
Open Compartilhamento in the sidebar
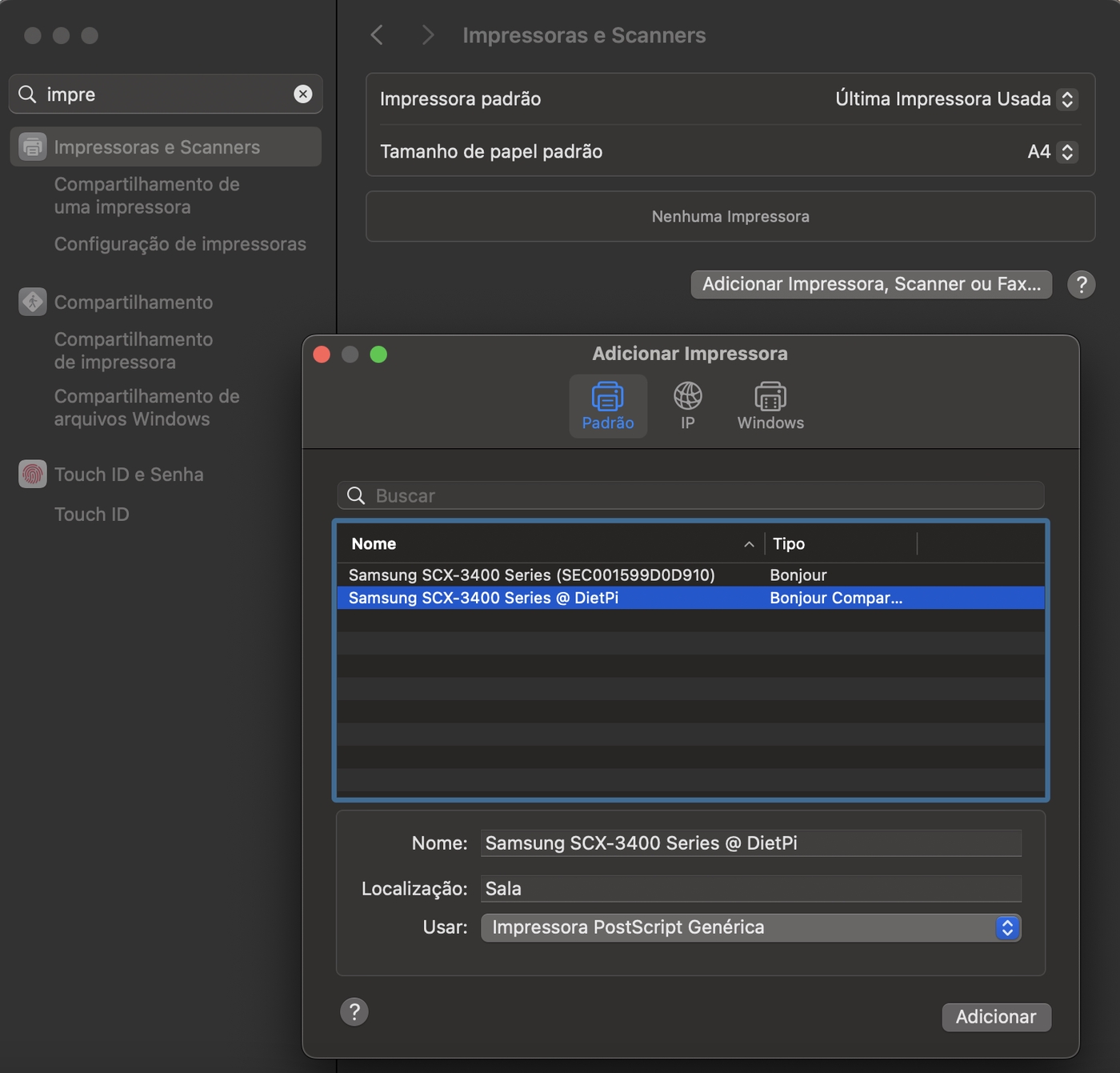tap(133, 302)
